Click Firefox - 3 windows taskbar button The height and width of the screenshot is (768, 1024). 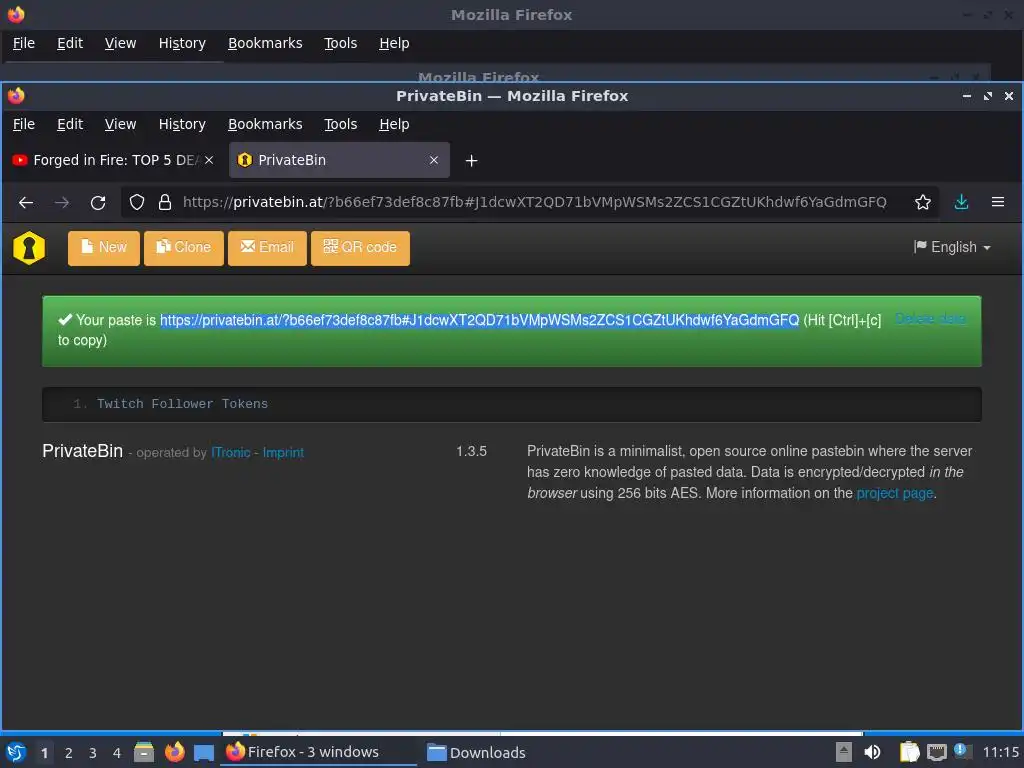point(319,752)
